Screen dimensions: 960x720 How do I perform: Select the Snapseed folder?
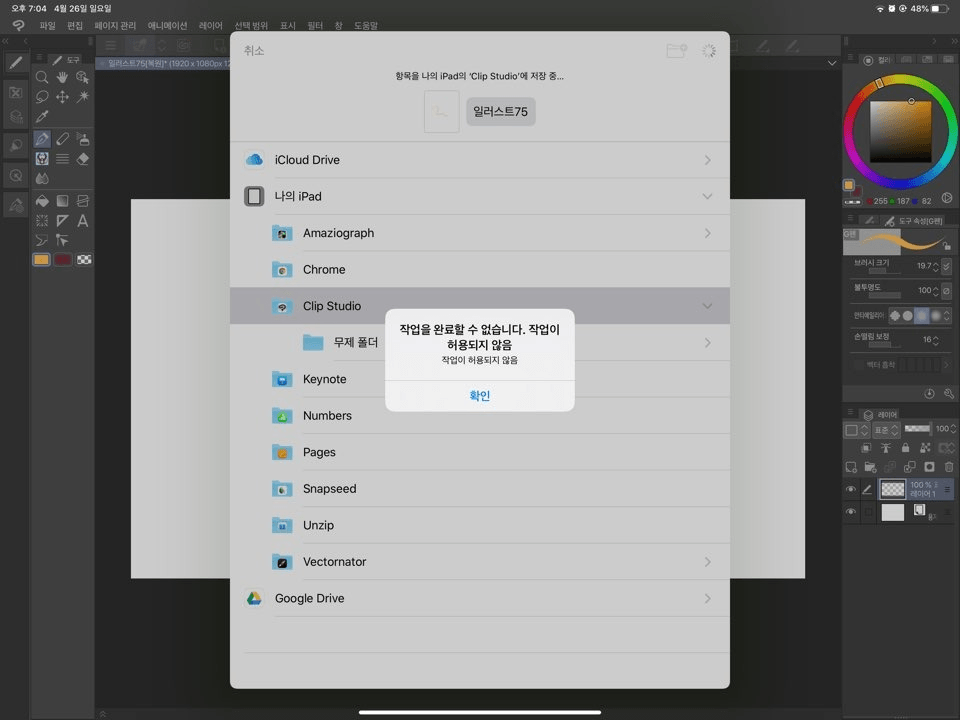[x=479, y=489]
